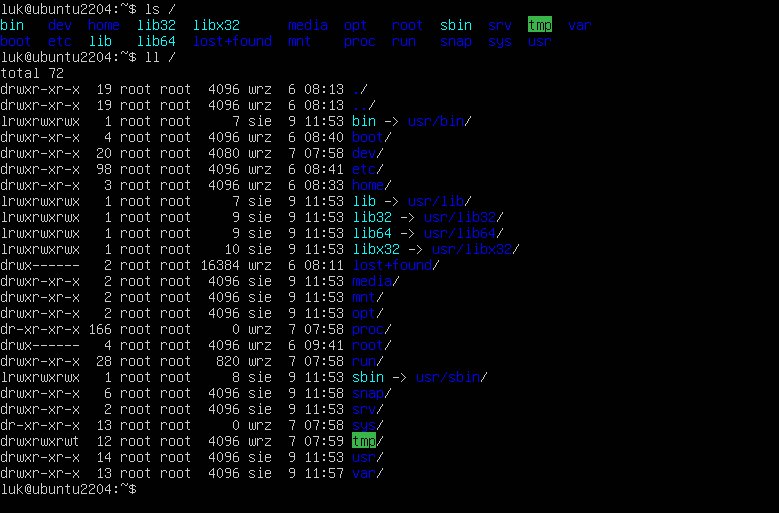Click the boot/ directory in long listing
The width and height of the screenshot is (779, 513).
pyautogui.click(x=372, y=137)
